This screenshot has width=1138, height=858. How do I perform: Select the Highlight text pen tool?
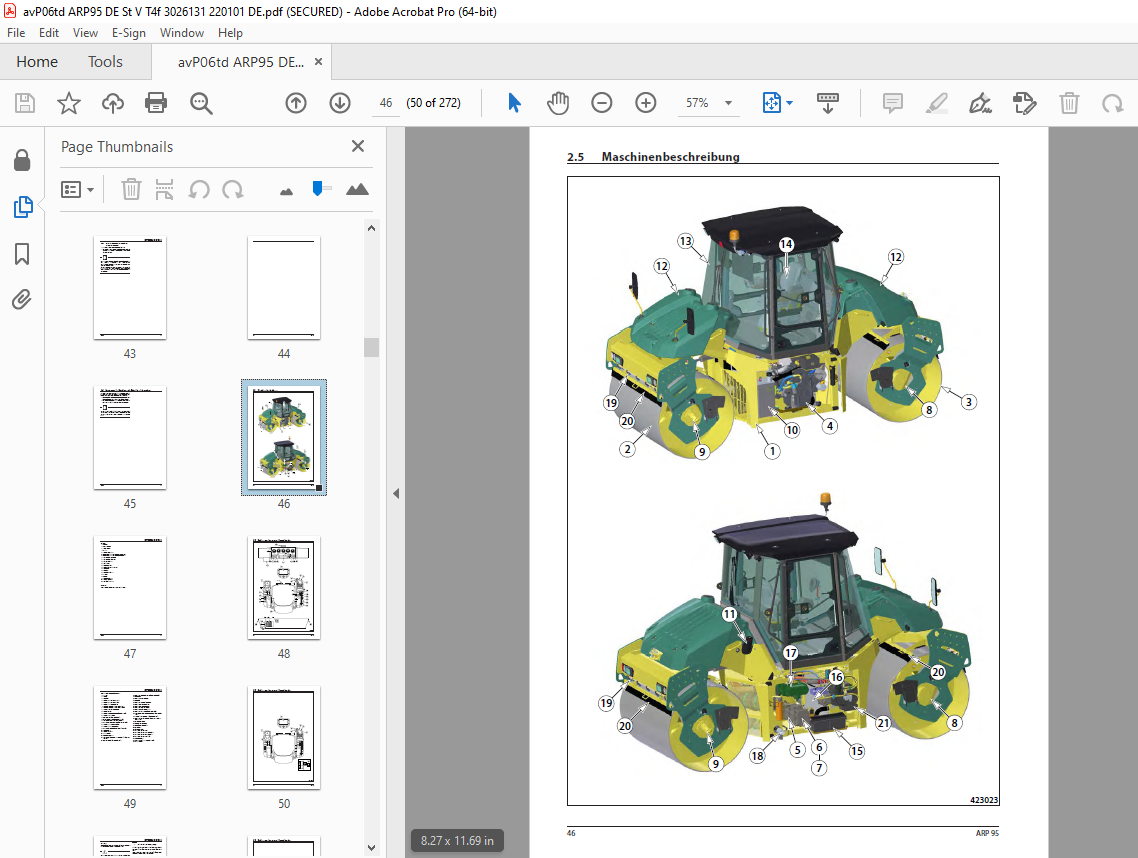pyautogui.click(x=937, y=103)
